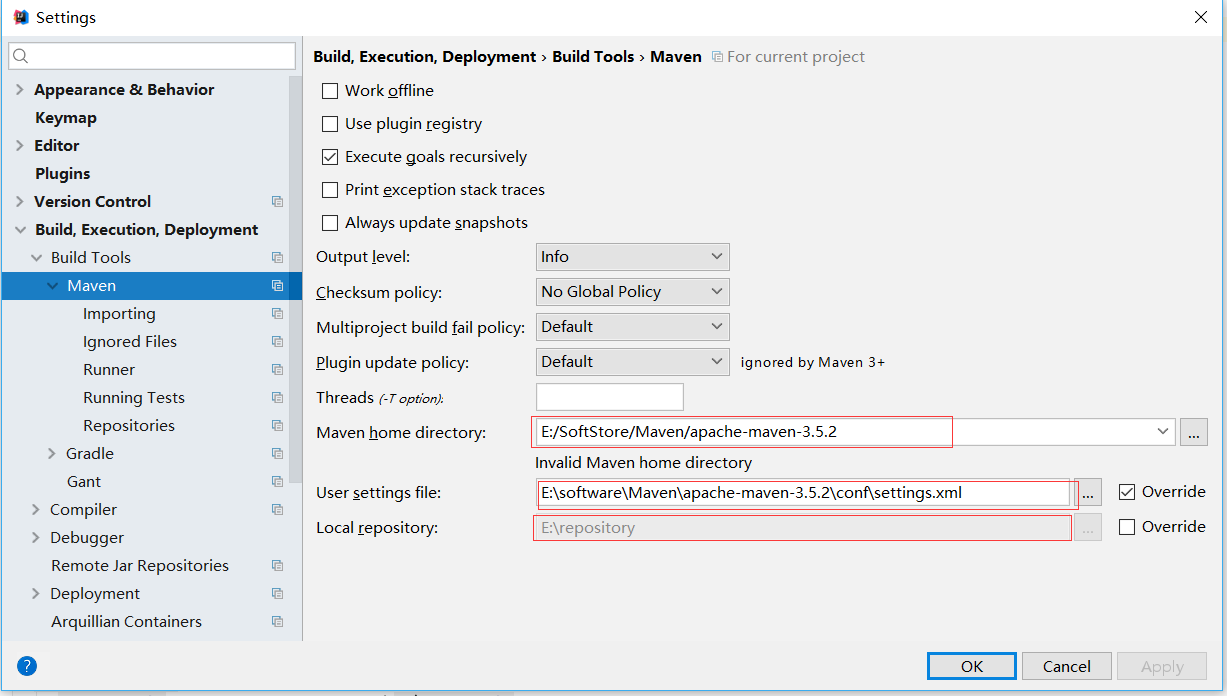Click the project-level icon next to Remote Jar Repositories
This screenshot has width=1227, height=696.
point(277,566)
